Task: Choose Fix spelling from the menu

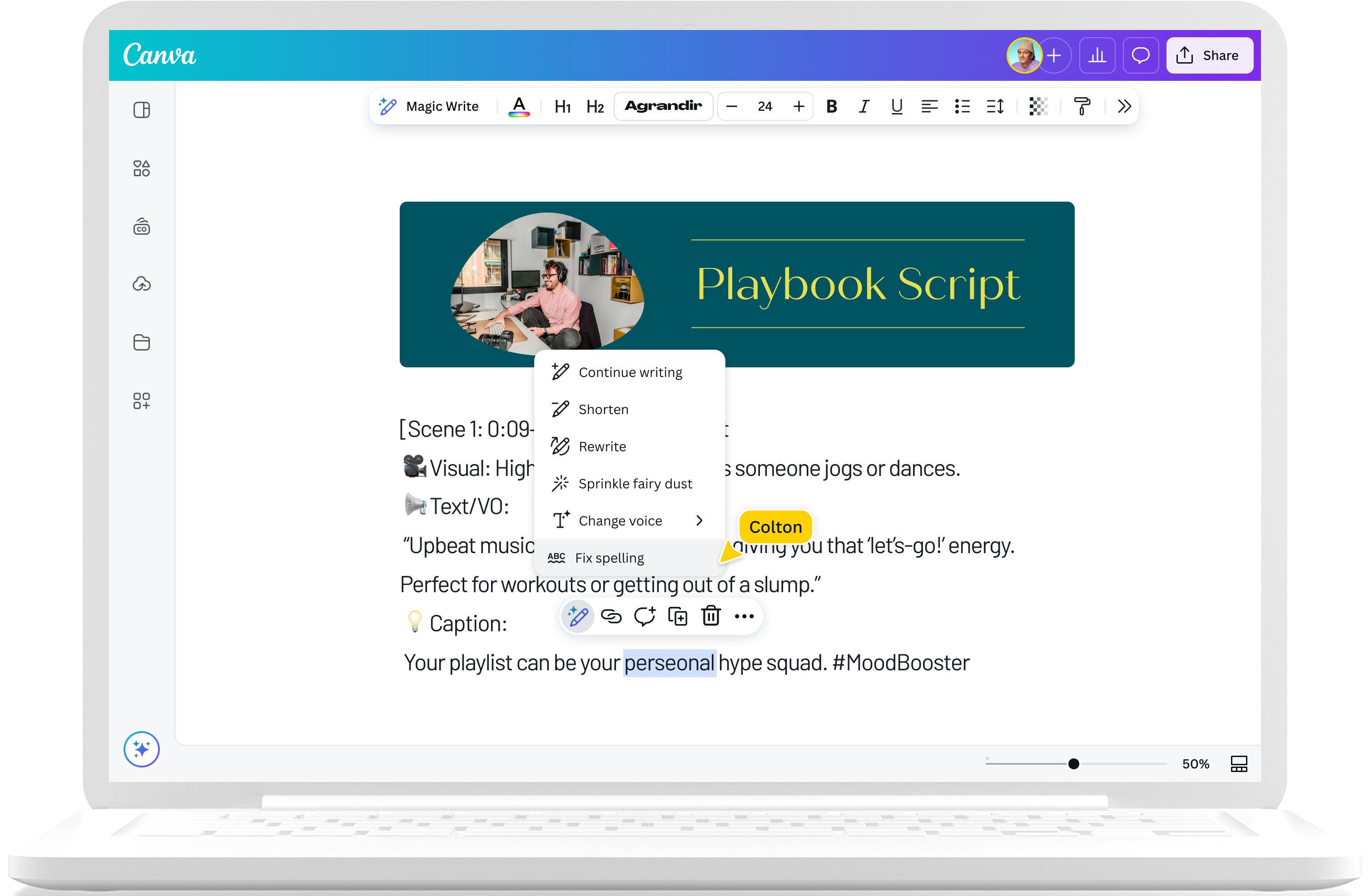Action: coord(609,558)
